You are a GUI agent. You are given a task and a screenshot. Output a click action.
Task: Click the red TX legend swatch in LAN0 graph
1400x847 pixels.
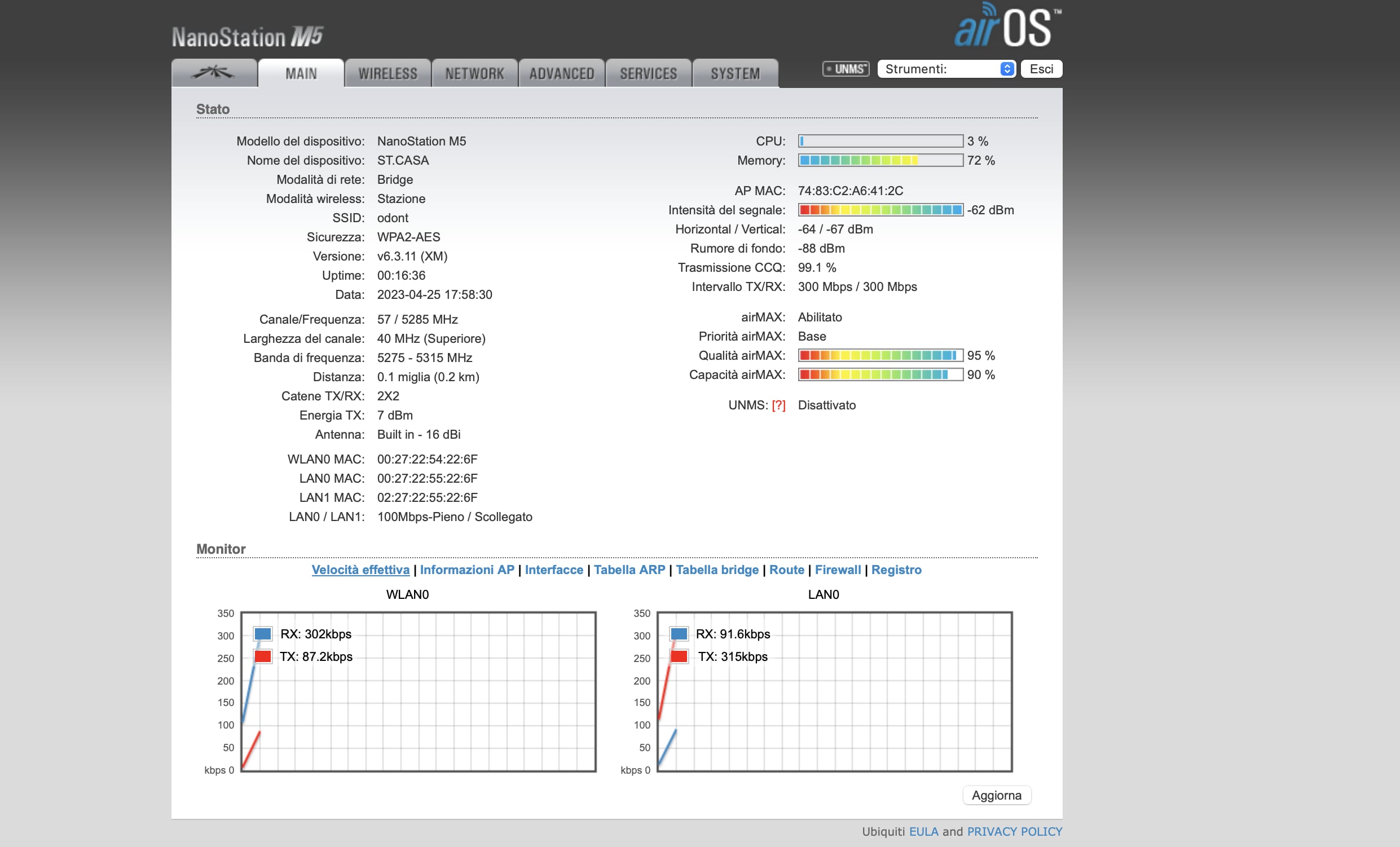click(679, 656)
